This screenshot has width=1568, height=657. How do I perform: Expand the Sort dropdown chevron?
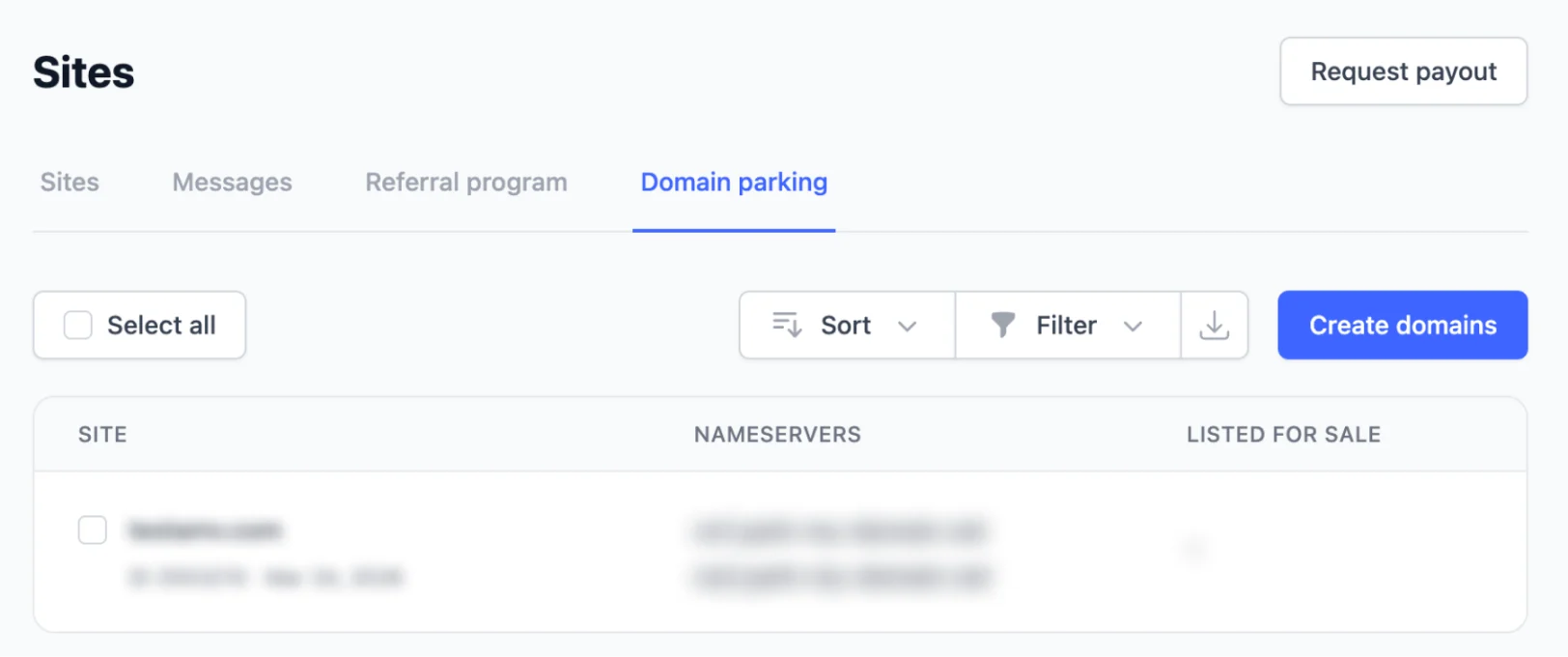907,327
